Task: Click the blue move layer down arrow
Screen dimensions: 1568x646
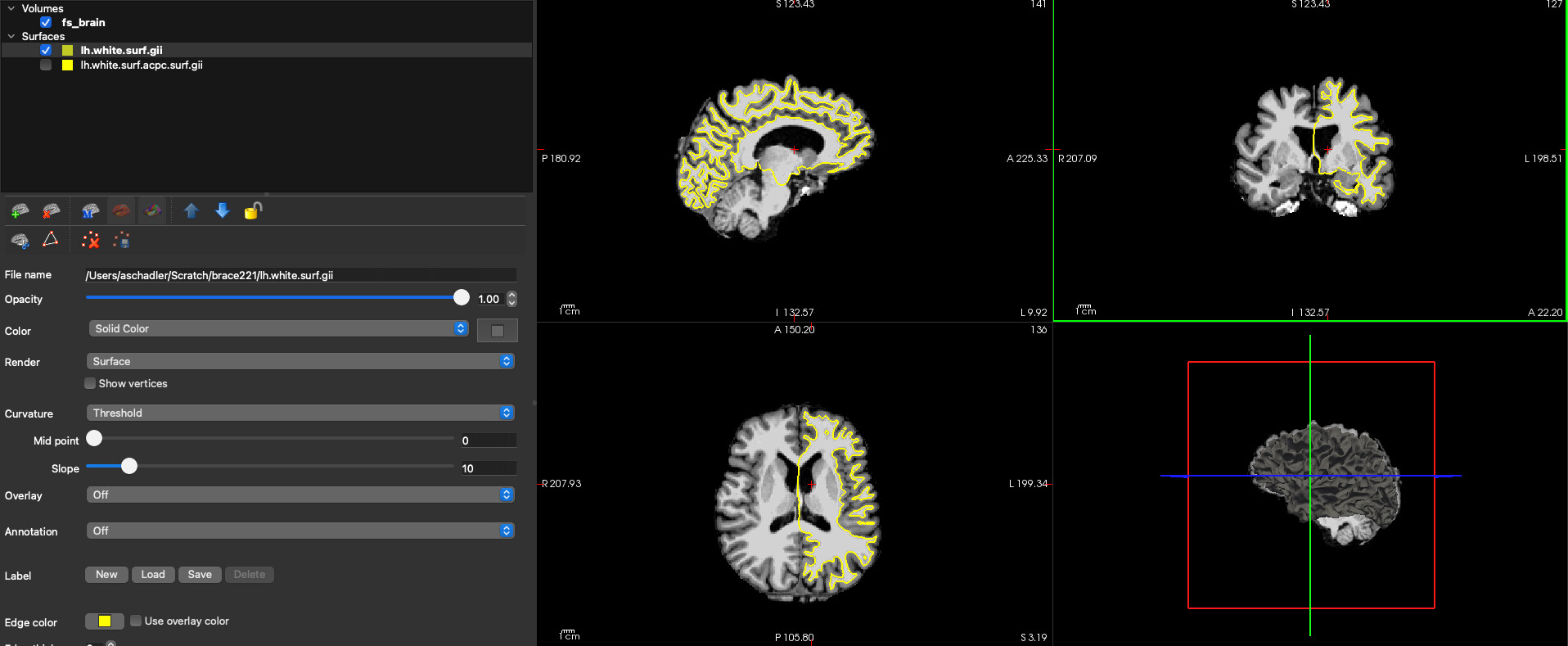Action: [x=222, y=211]
